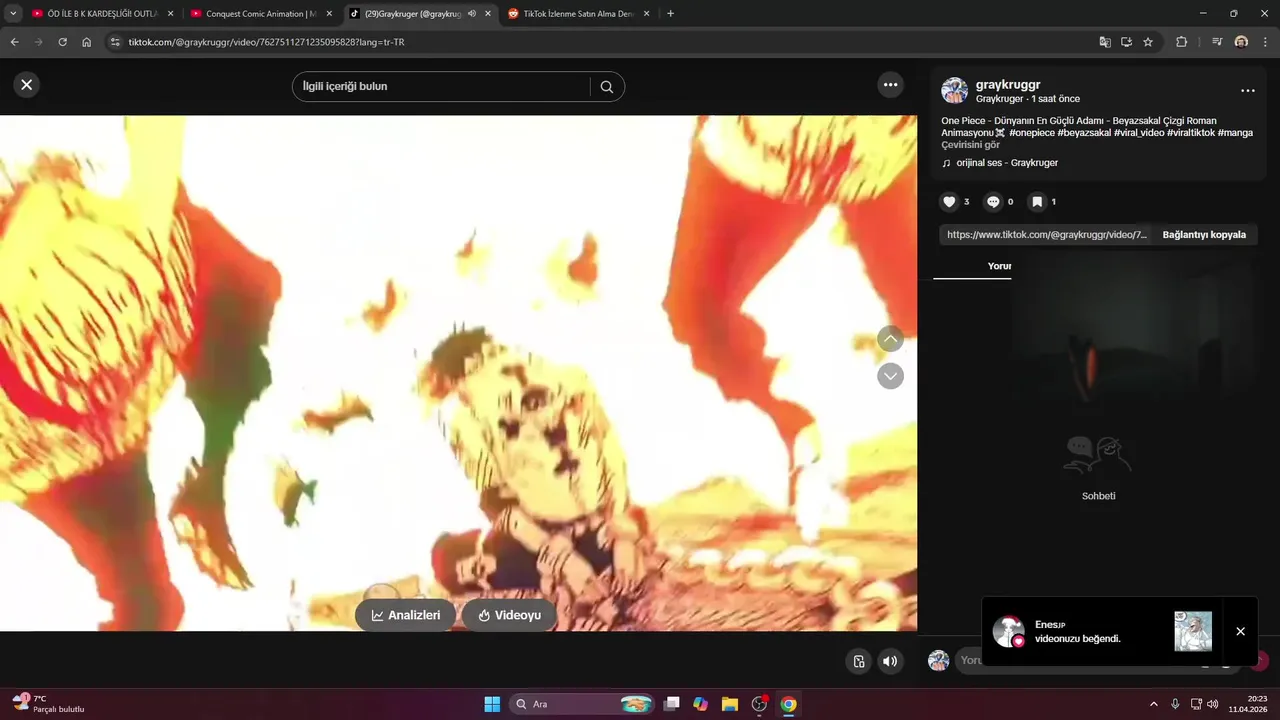
Task: Open the Windows Start menu
Action: pyautogui.click(x=492, y=704)
